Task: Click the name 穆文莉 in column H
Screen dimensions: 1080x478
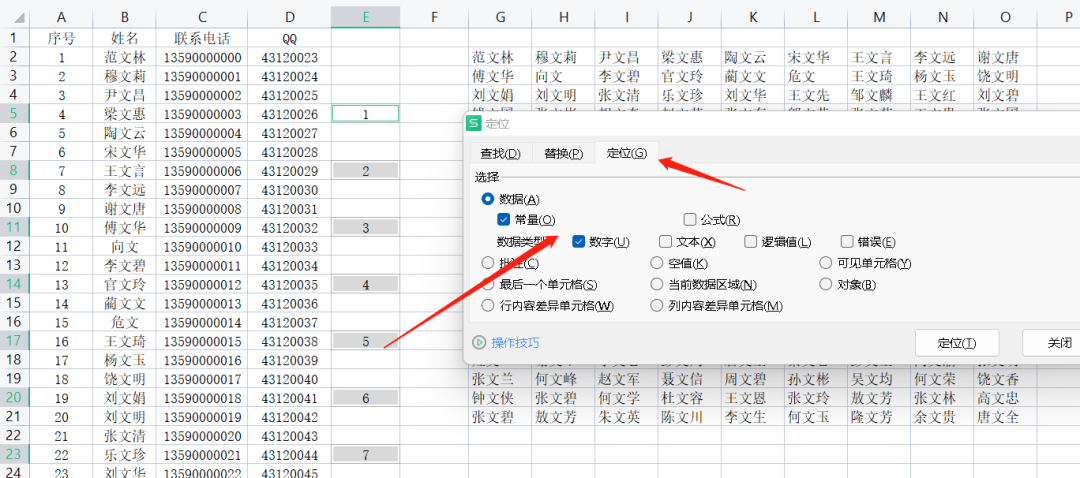Action: pyautogui.click(x=556, y=58)
